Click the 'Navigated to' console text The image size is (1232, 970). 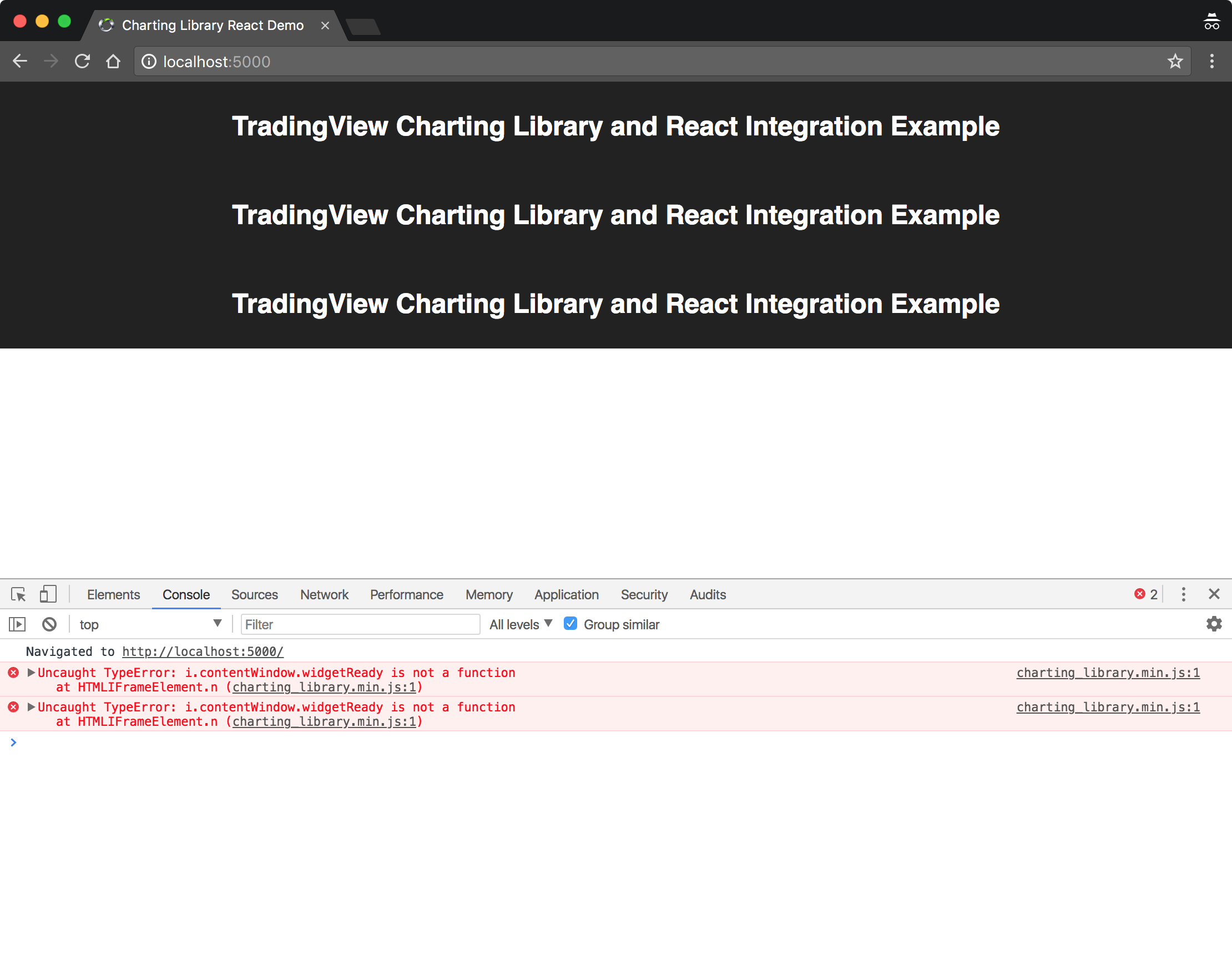[70, 651]
